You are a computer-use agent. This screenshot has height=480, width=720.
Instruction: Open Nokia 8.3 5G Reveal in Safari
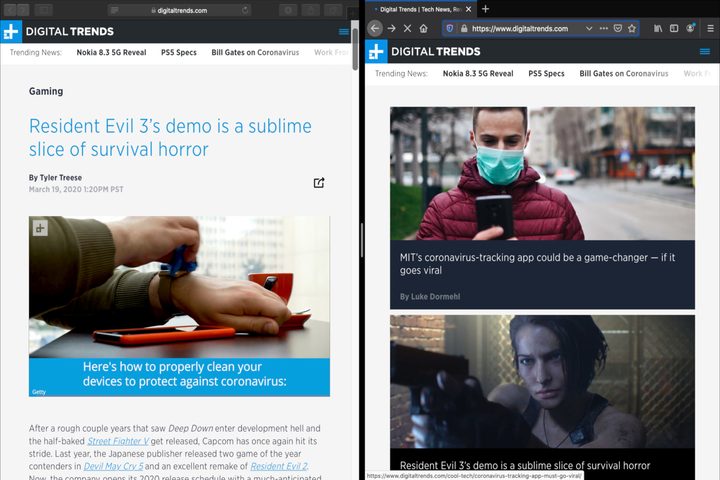[112, 52]
